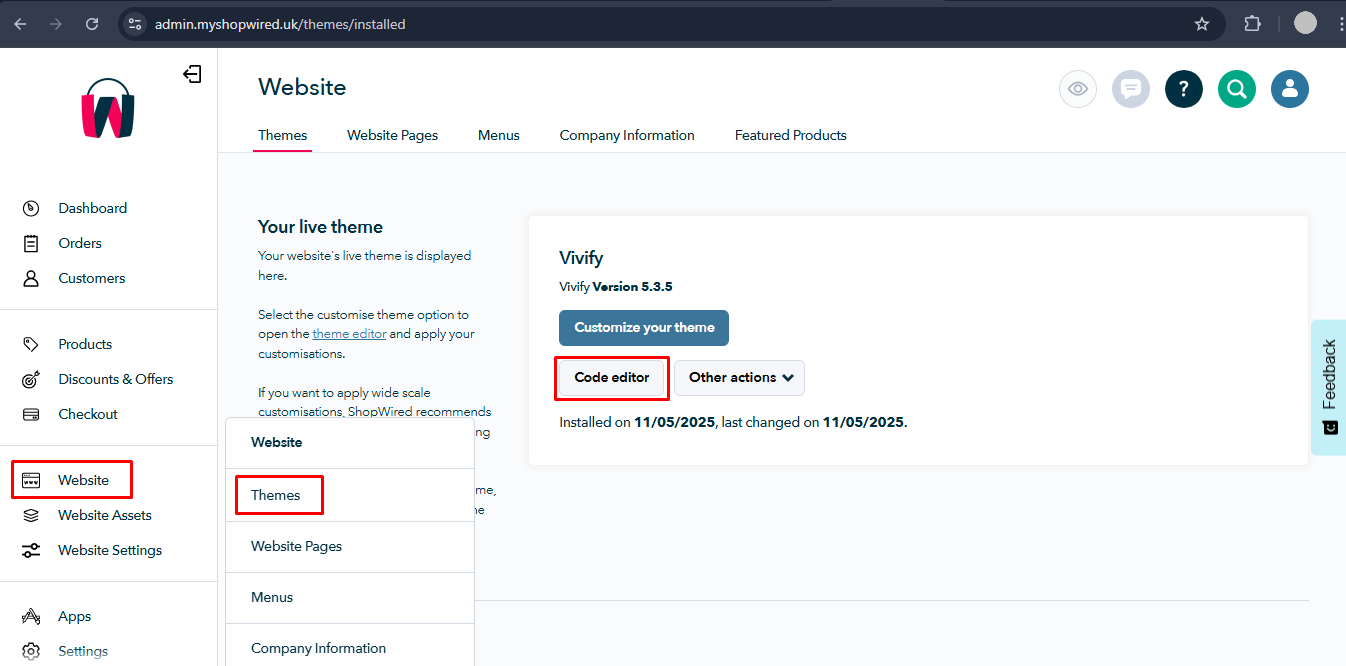
Task: Open the website preview eye icon
Action: pos(1078,89)
